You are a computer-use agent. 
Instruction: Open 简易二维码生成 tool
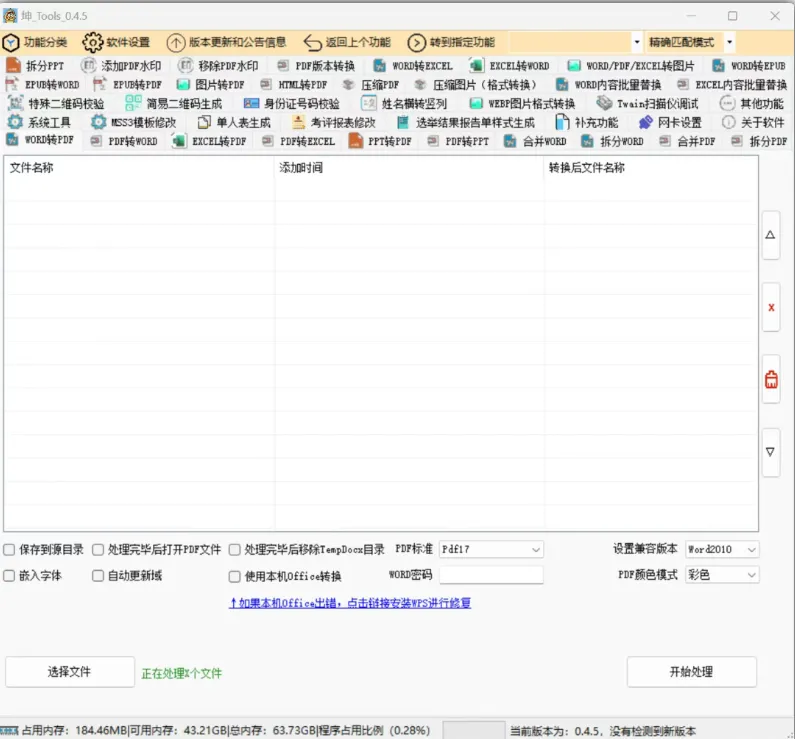point(174,103)
